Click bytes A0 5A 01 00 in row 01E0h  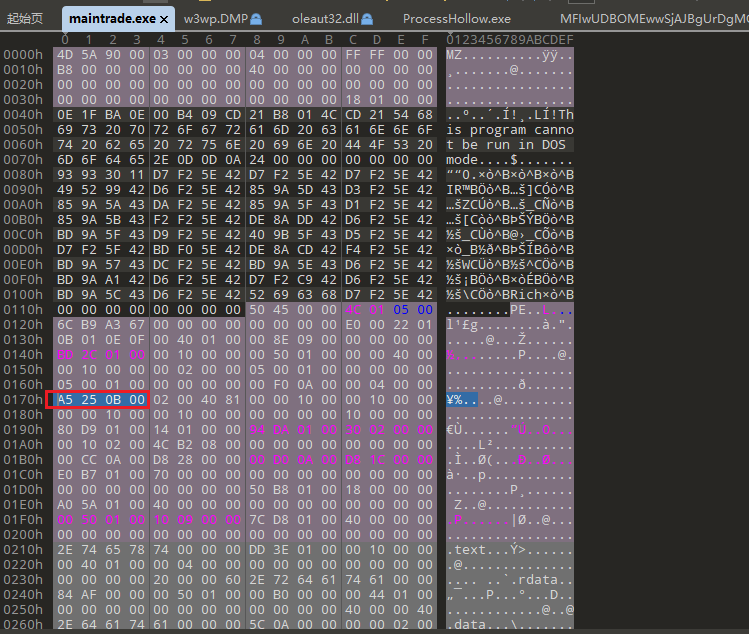point(101,505)
